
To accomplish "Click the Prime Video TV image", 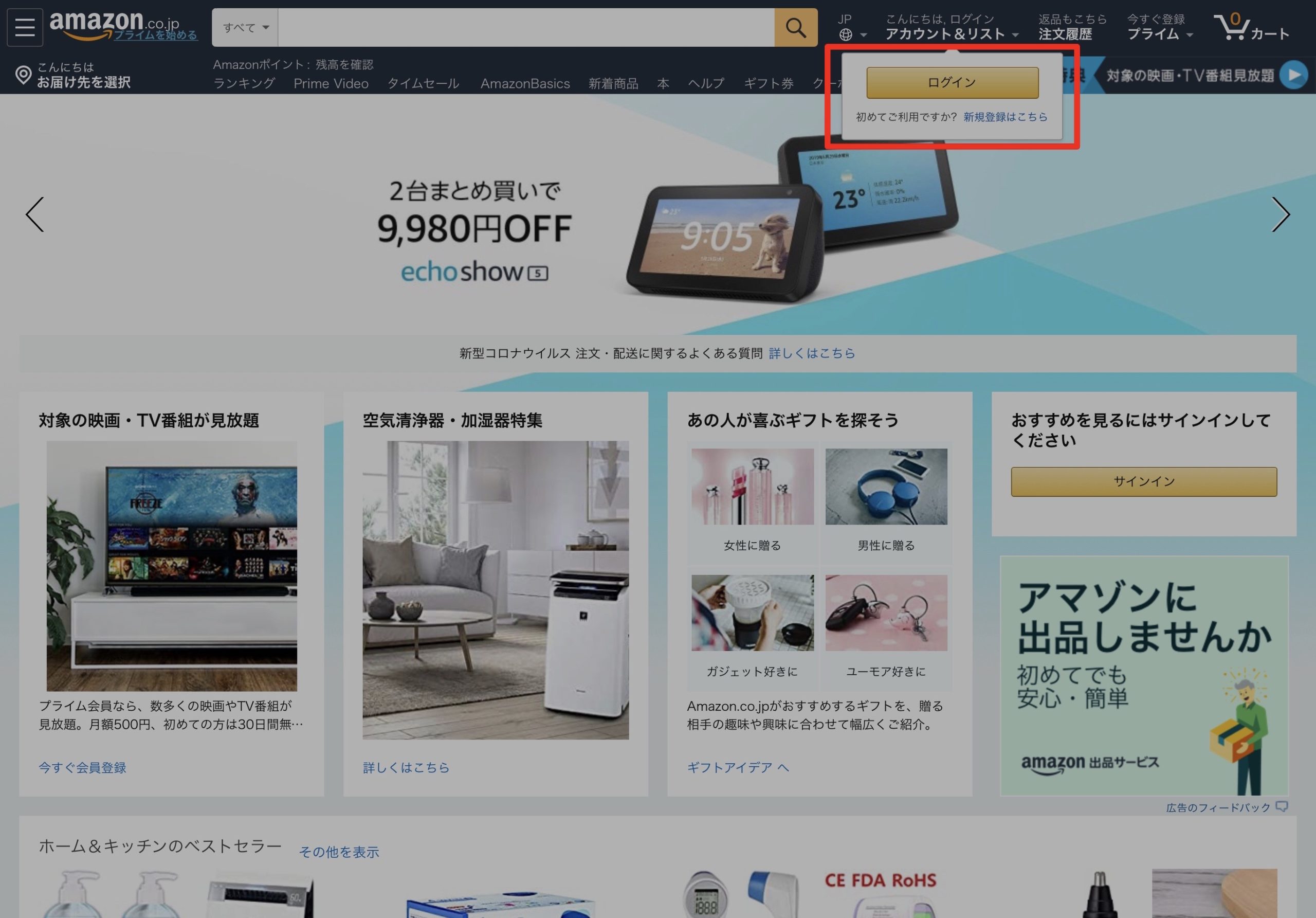I will 172,566.
